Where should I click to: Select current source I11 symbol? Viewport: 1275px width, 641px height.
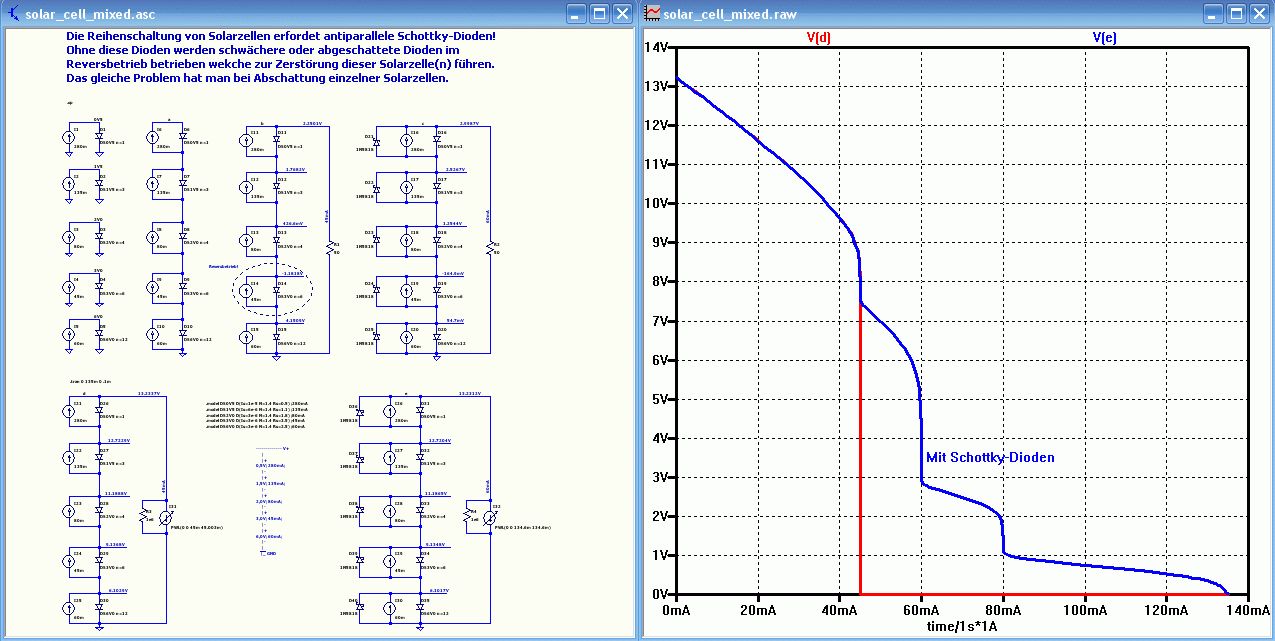click(x=246, y=141)
